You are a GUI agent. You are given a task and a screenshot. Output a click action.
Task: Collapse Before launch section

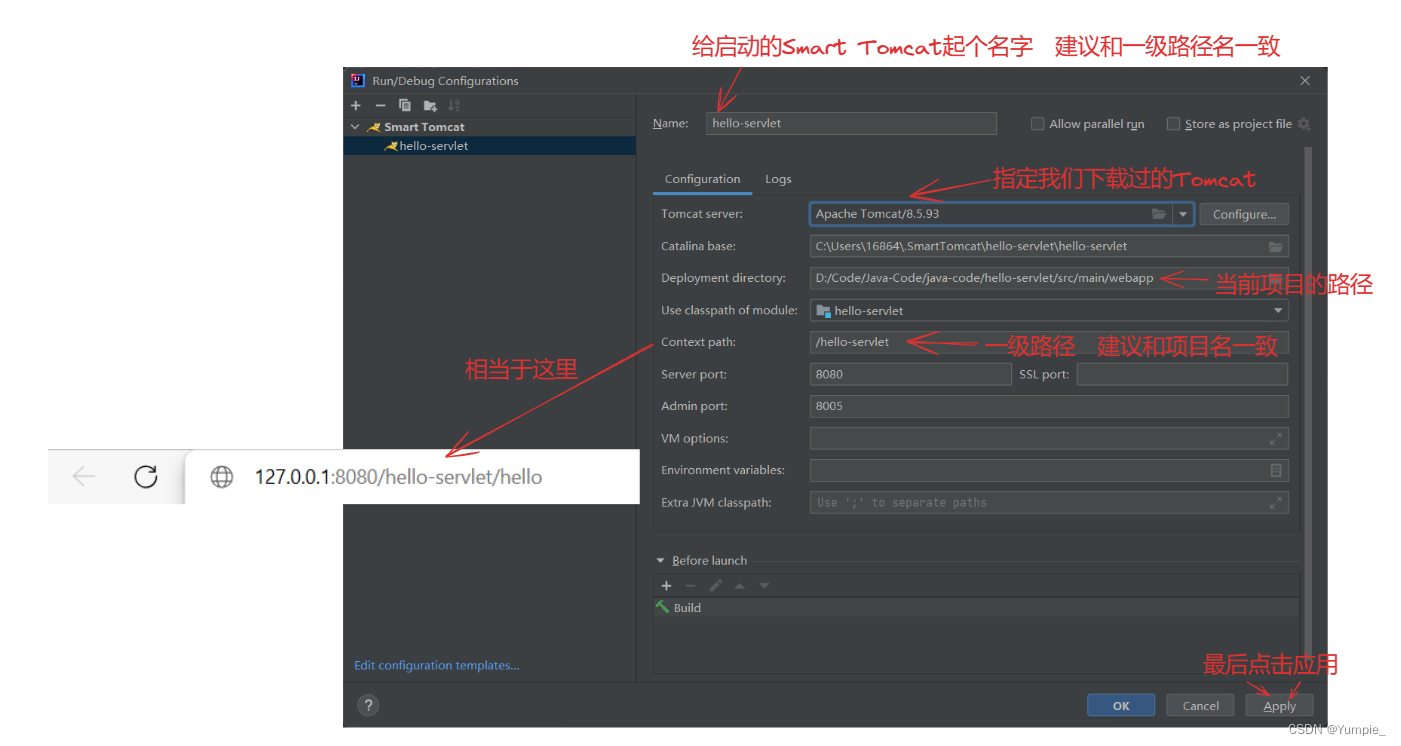pyautogui.click(x=660, y=561)
